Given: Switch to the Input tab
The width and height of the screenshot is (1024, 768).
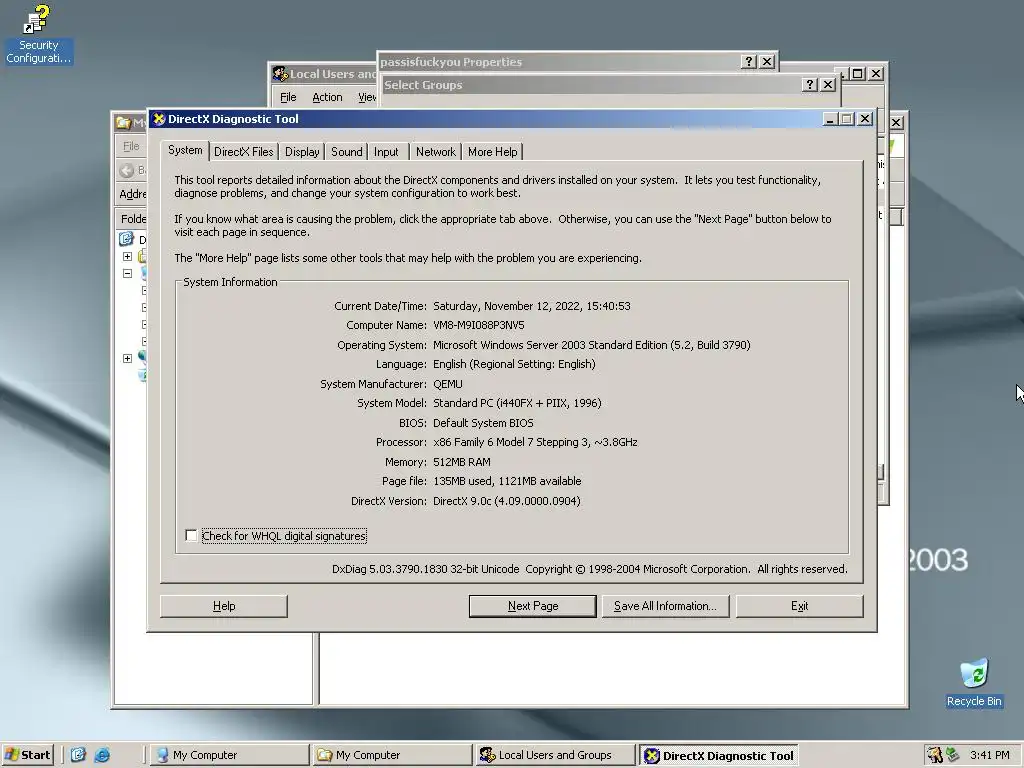Looking at the screenshot, I should [x=386, y=152].
